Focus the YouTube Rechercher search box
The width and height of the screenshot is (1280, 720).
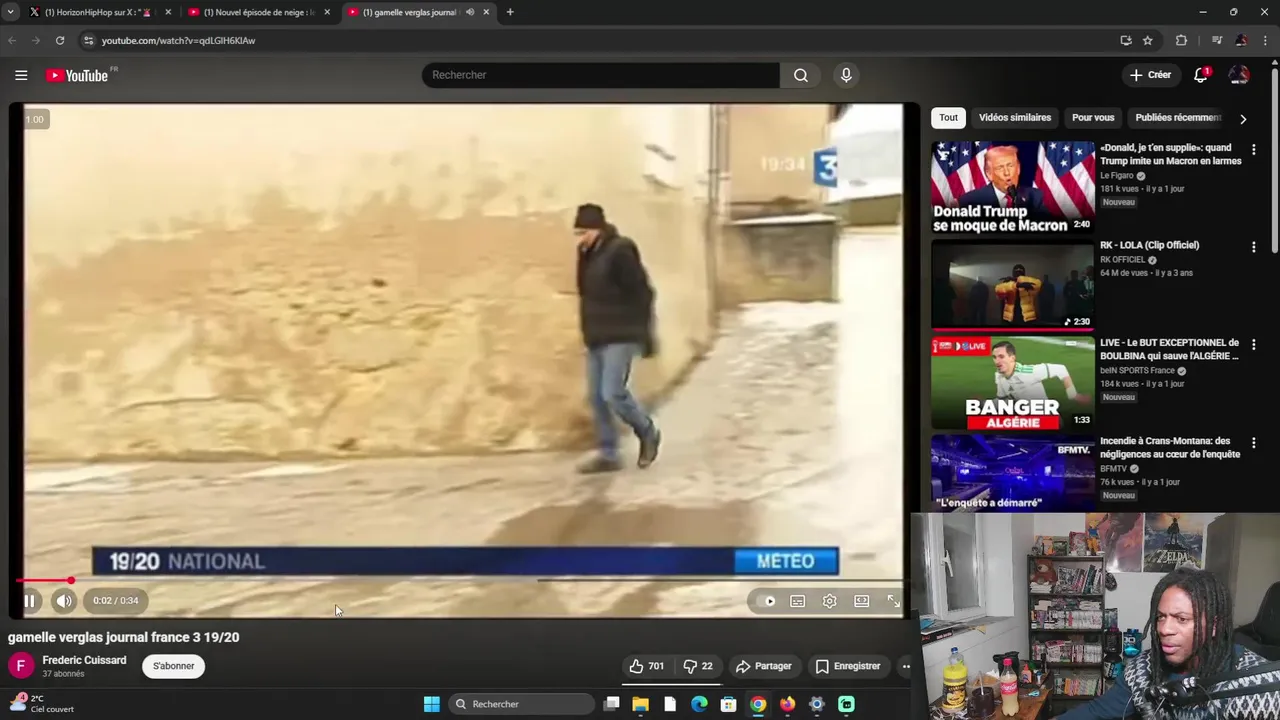[600, 75]
